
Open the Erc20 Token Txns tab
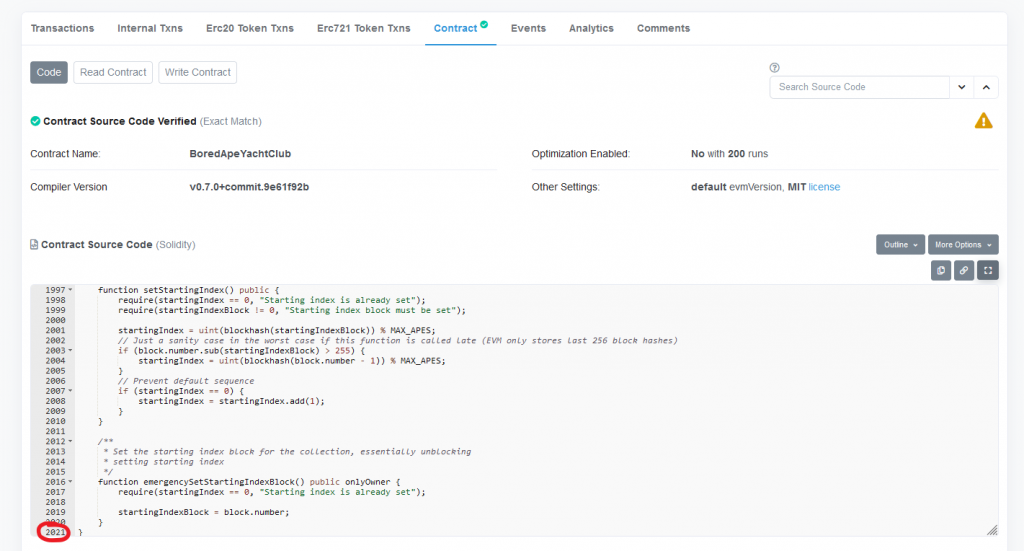pos(250,28)
